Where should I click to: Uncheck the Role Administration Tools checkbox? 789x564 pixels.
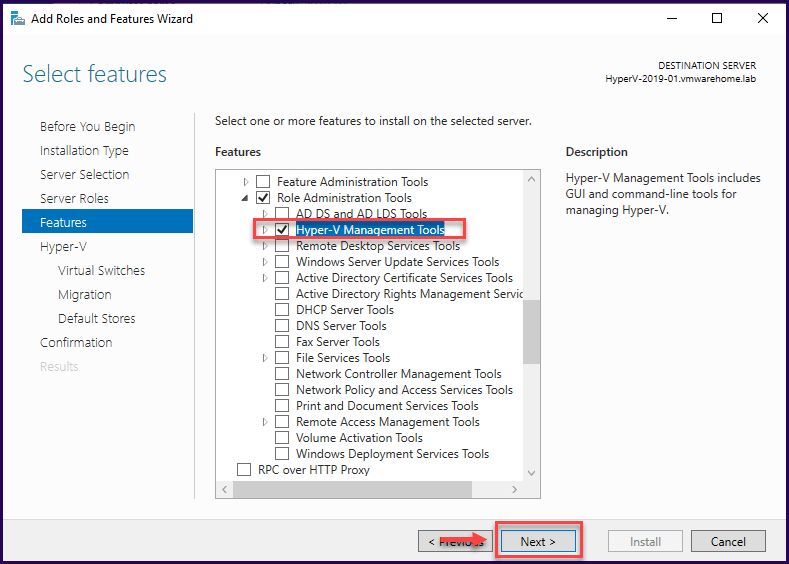263,198
